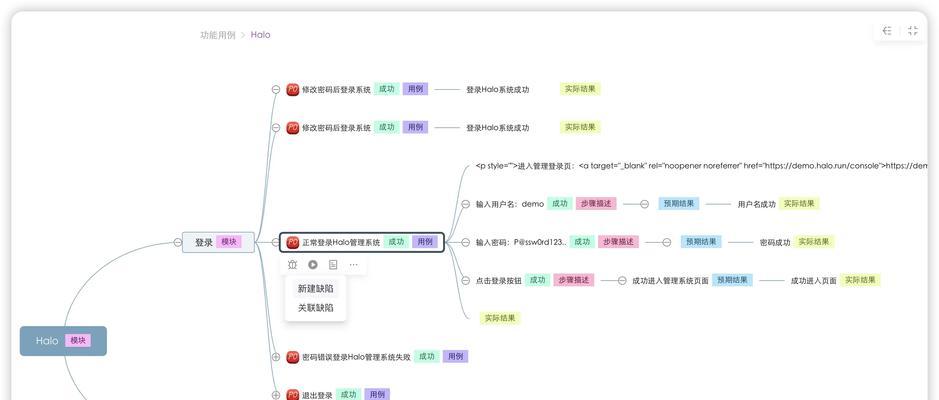This screenshot has height=400, width=939.
Task: Select the 进入管理登录页 HTML precondition text
Action: pos(701,166)
